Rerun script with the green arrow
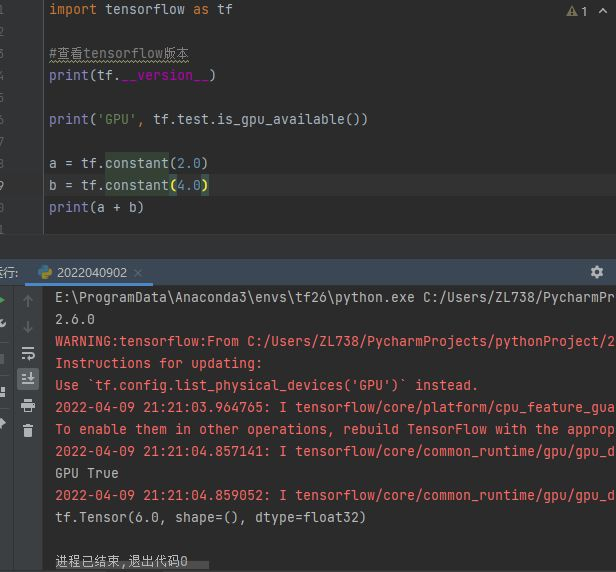 tap(3, 301)
